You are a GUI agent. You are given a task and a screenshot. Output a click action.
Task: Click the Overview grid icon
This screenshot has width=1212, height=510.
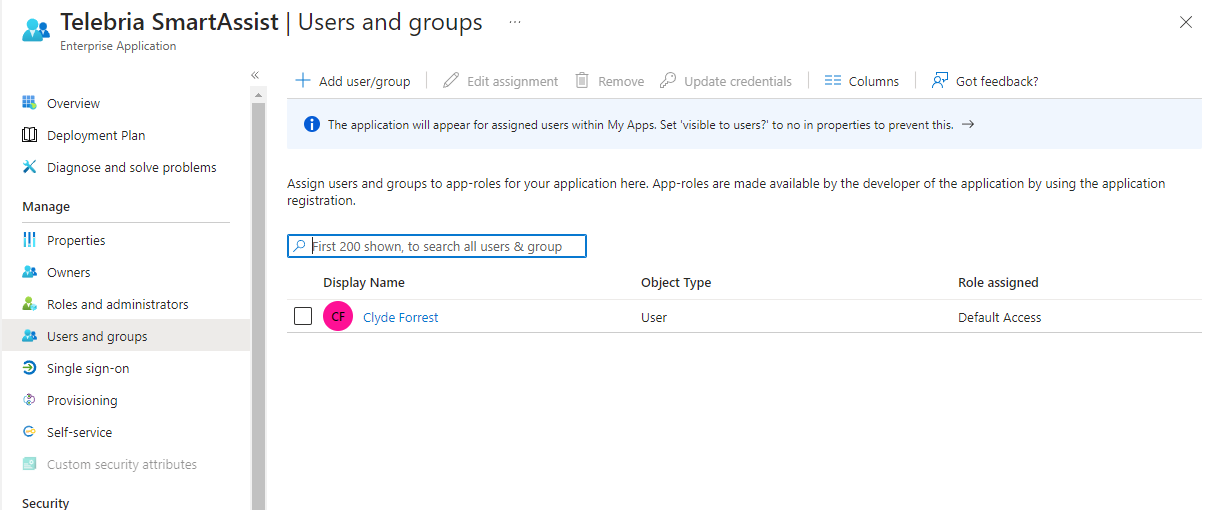[x=29, y=103]
